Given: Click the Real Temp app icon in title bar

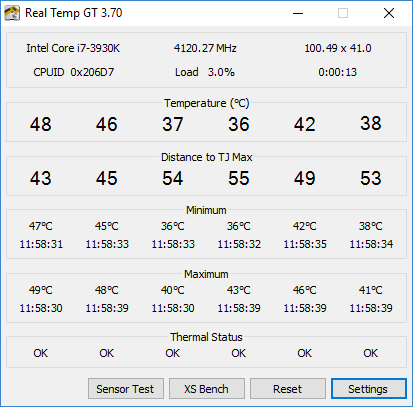Looking at the screenshot, I should pos(12,13).
